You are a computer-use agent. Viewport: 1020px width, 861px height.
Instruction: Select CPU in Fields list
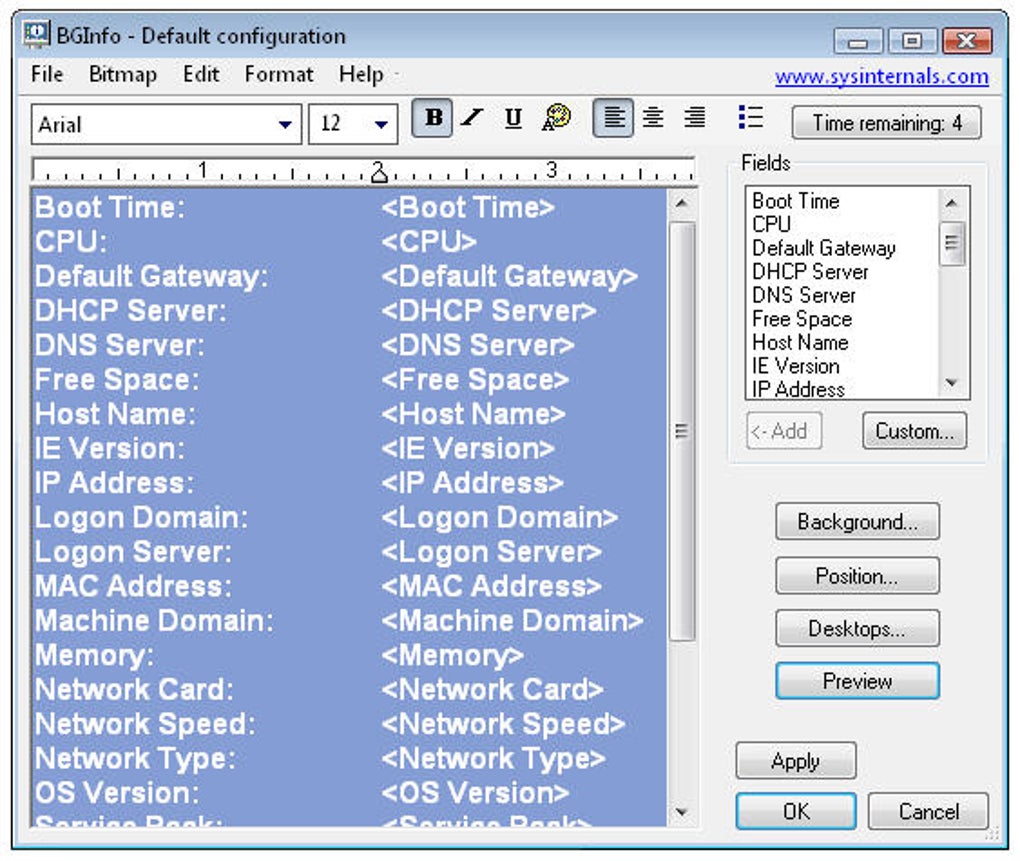[772, 224]
